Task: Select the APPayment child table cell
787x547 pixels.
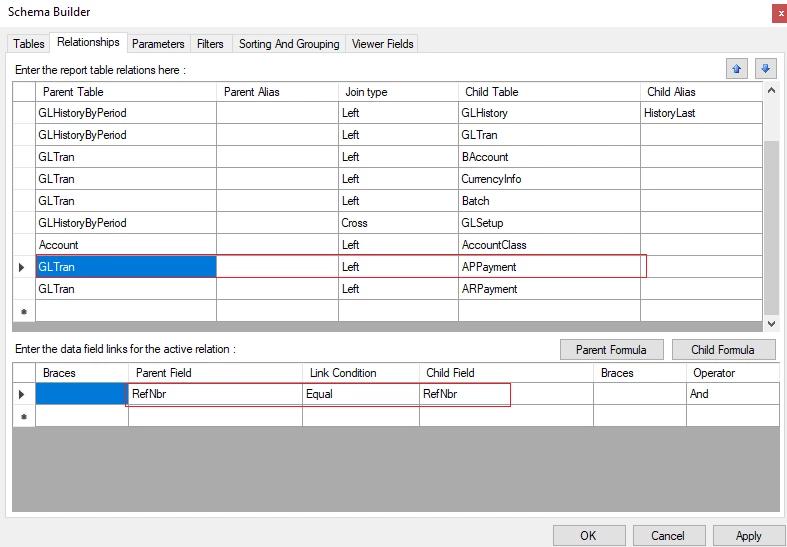Action: pyautogui.click(x=549, y=267)
